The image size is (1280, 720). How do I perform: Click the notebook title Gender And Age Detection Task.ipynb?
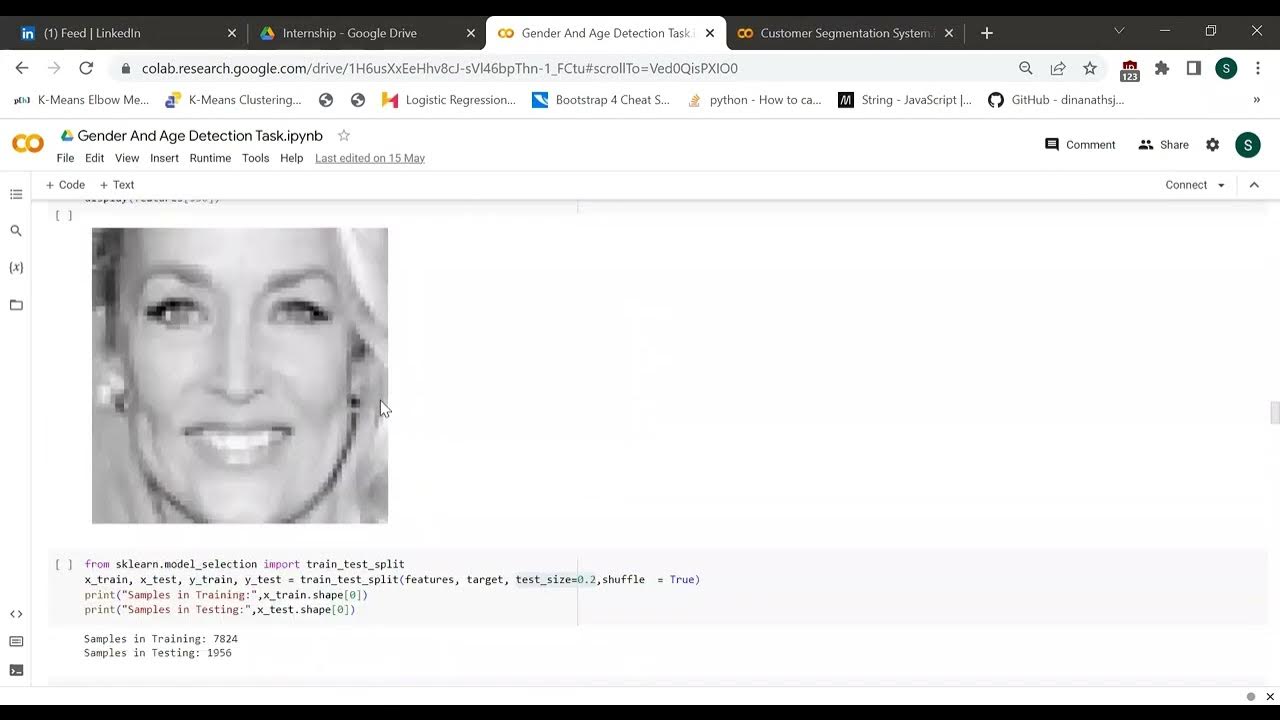(200, 135)
